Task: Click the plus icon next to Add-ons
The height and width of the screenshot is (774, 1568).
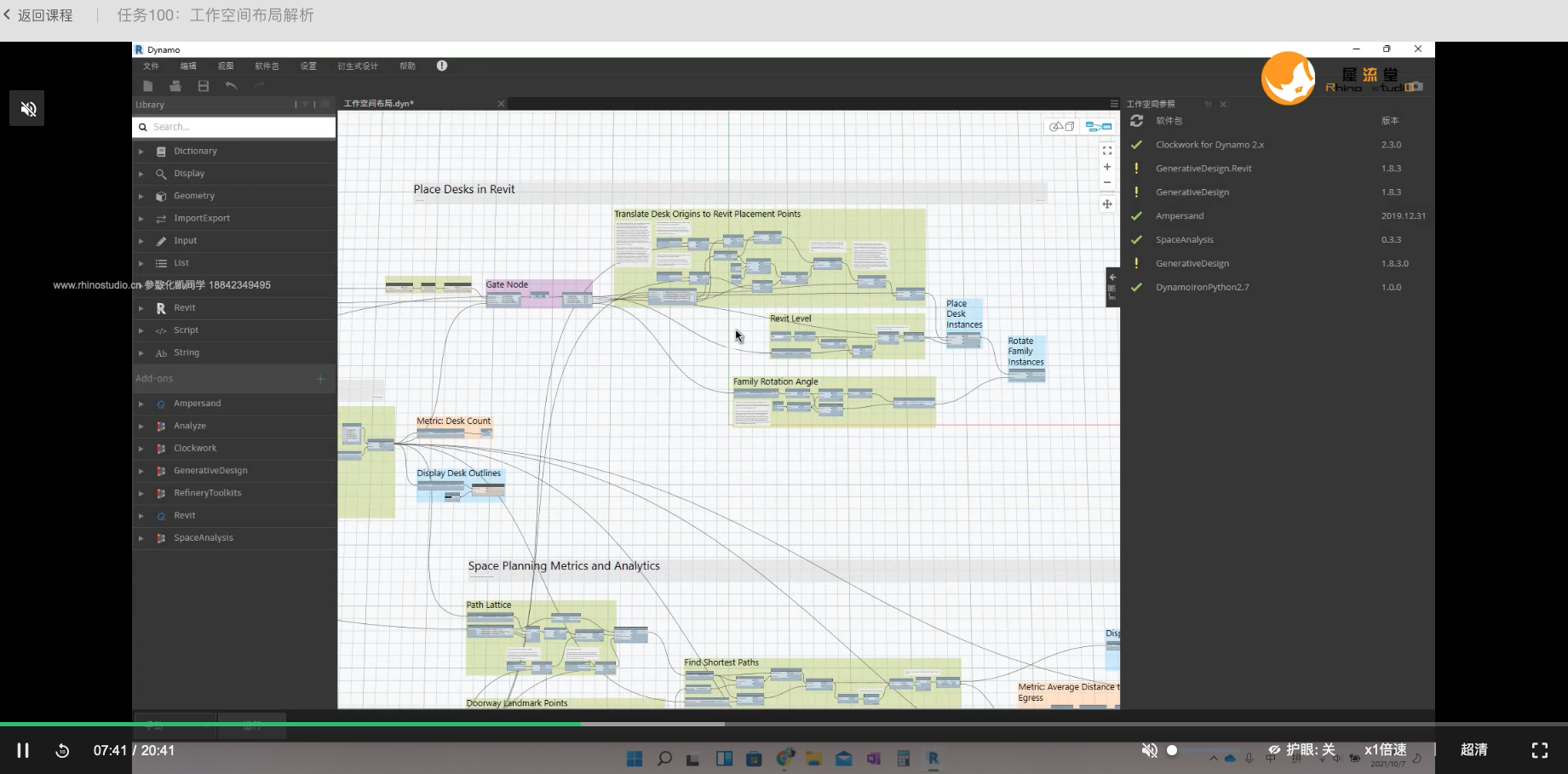Action: (x=321, y=379)
